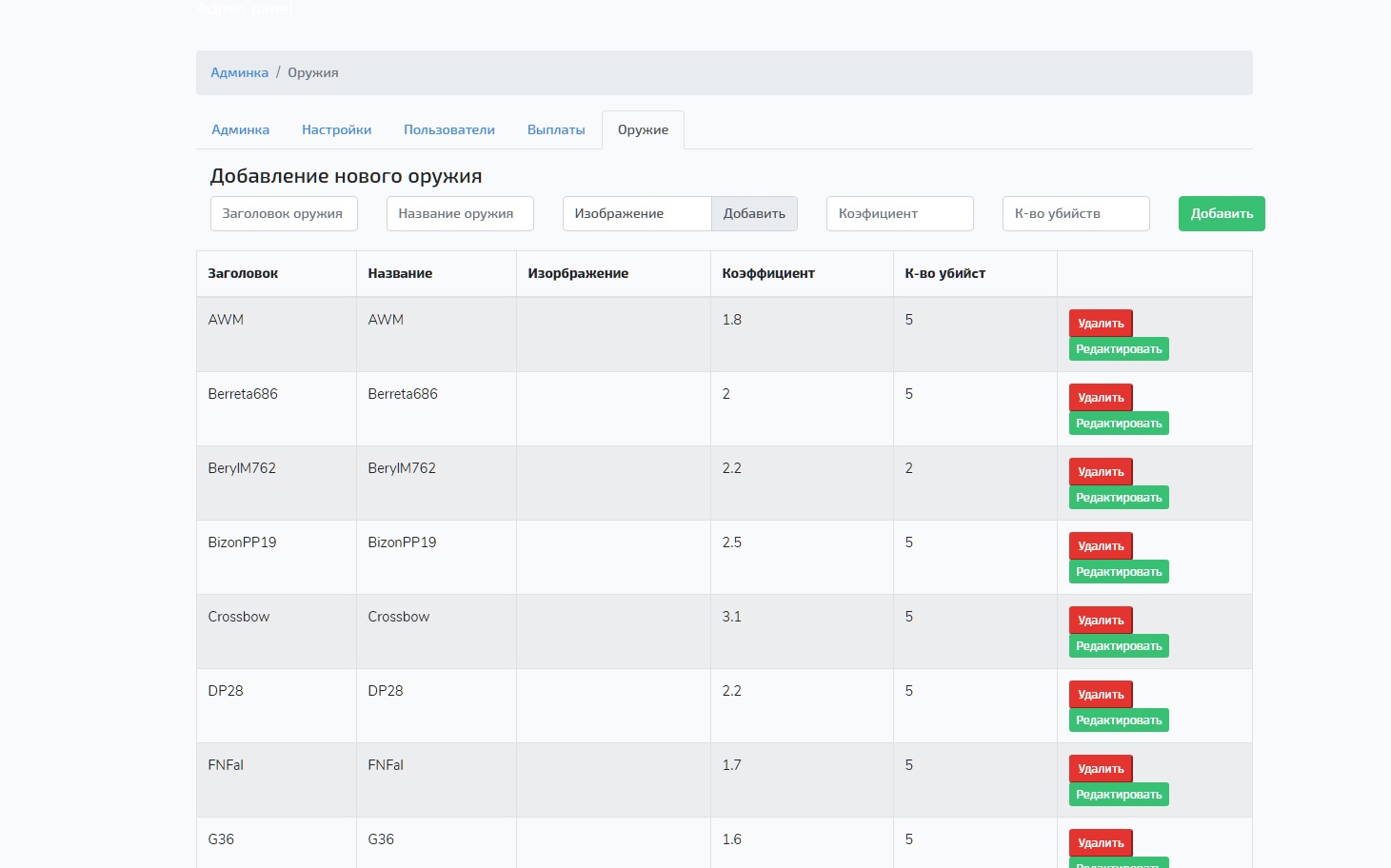Click the 1.8 coefficient of AWM
This screenshot has width=1391, height=868.
click(731, 320)
